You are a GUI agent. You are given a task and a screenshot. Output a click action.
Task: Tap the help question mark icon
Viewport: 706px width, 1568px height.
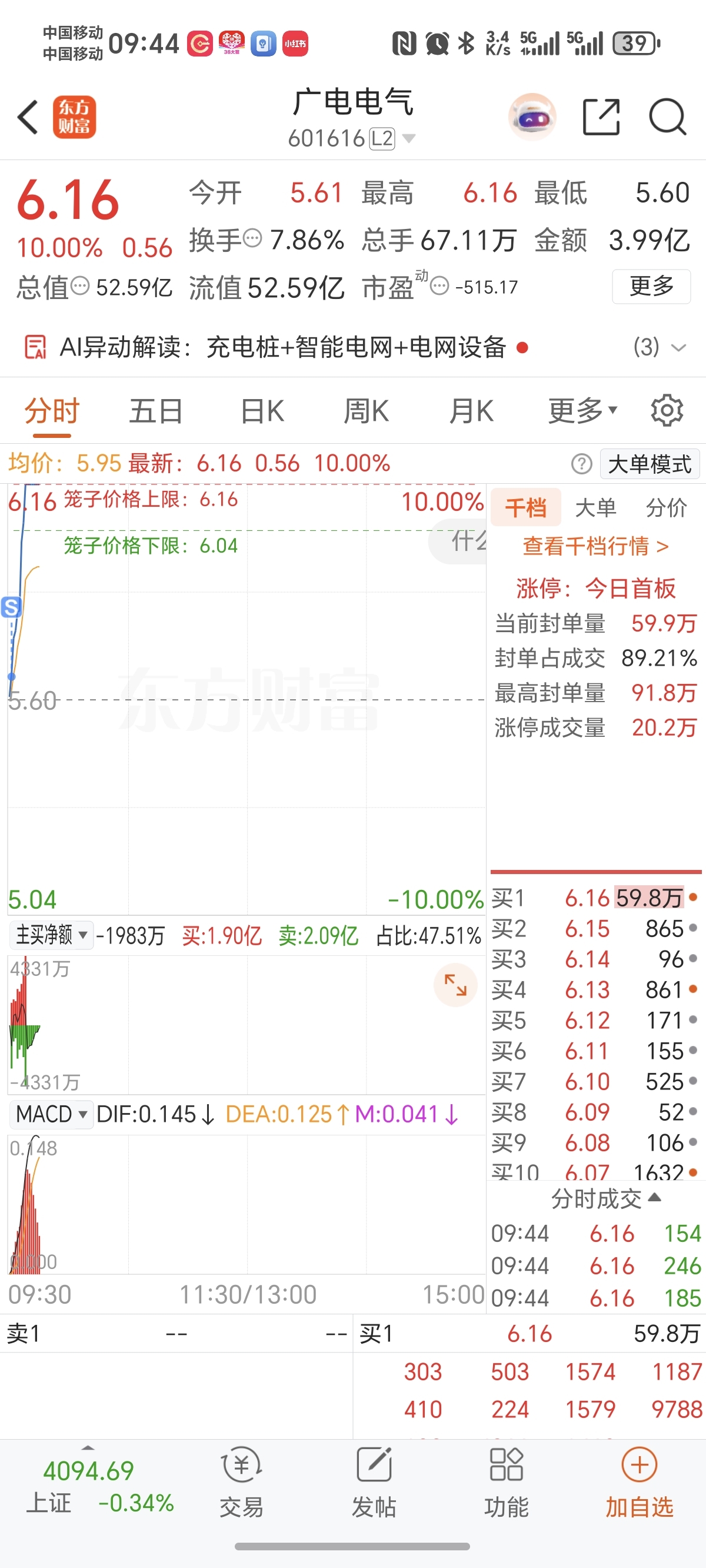[x=582, y=464]
